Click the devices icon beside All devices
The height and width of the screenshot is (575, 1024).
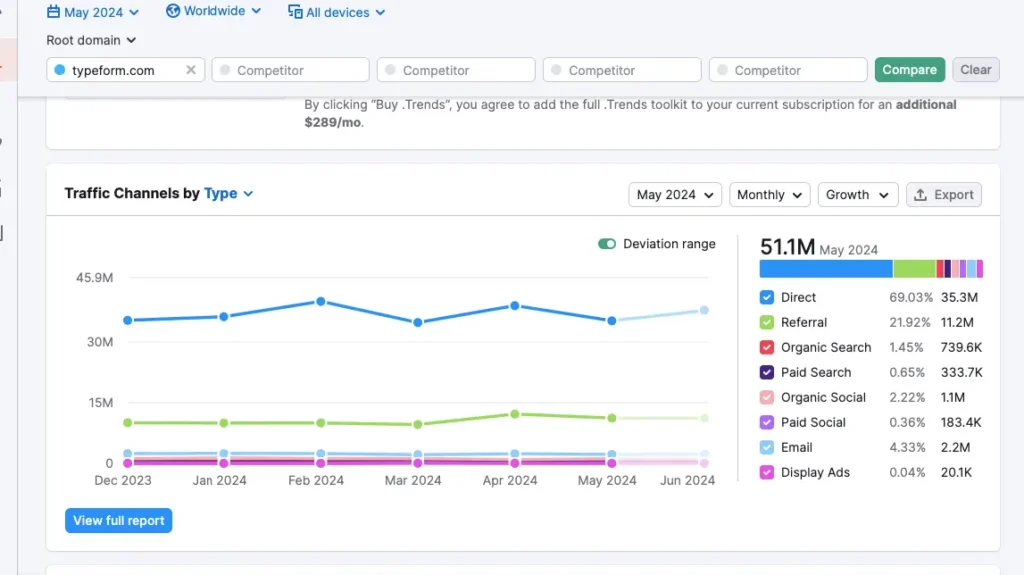click(295, 12)
